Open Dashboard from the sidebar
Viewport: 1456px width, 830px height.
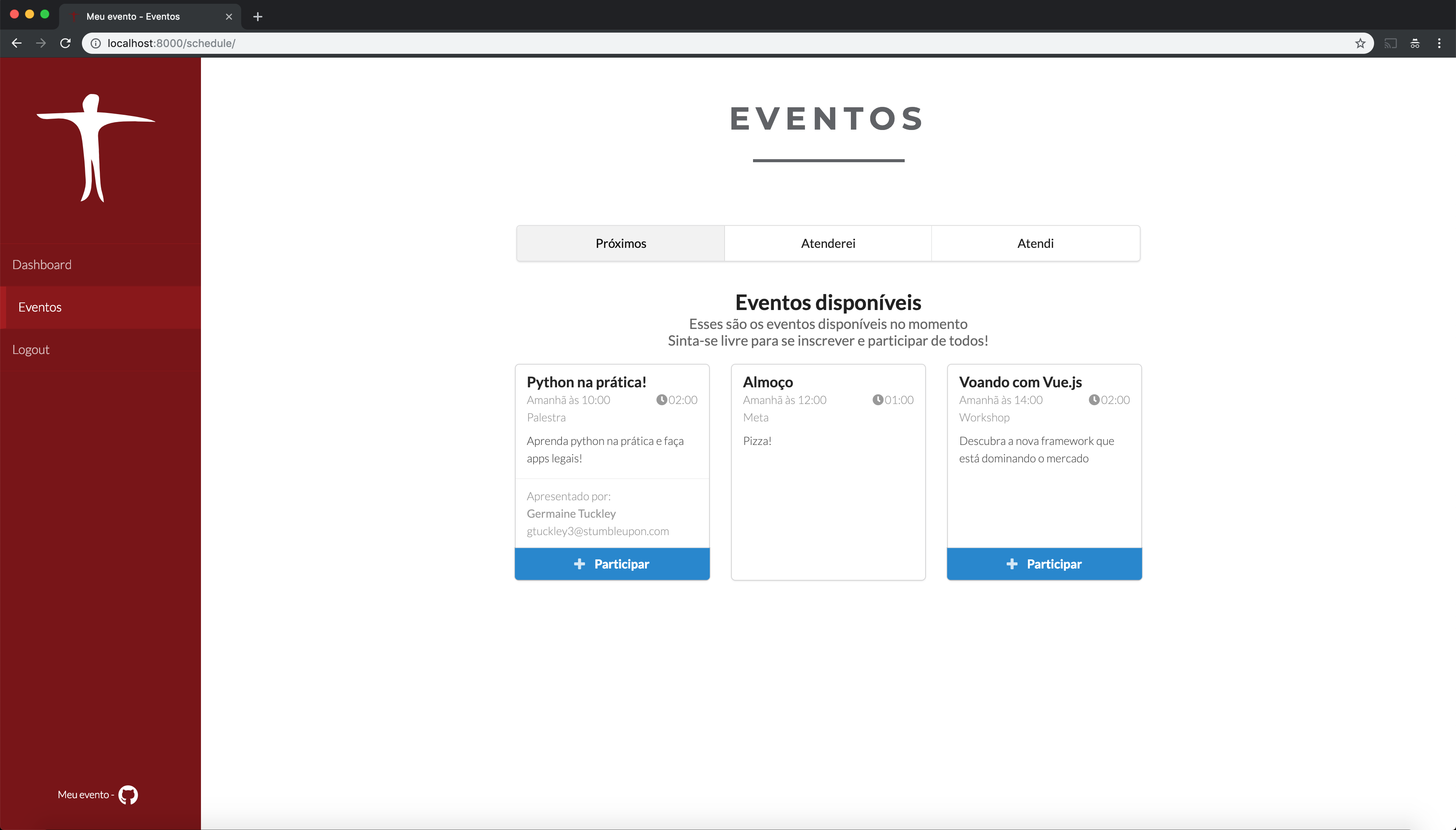coord(42,265)
